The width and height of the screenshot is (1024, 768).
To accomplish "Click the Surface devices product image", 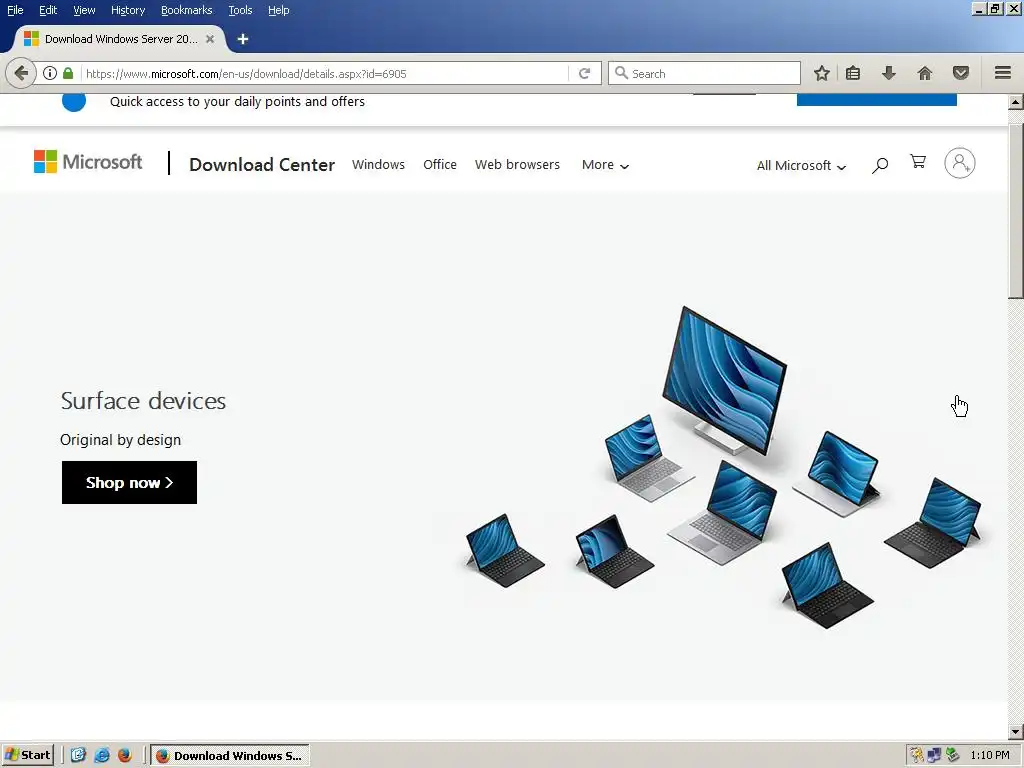I will click(724, 468).
